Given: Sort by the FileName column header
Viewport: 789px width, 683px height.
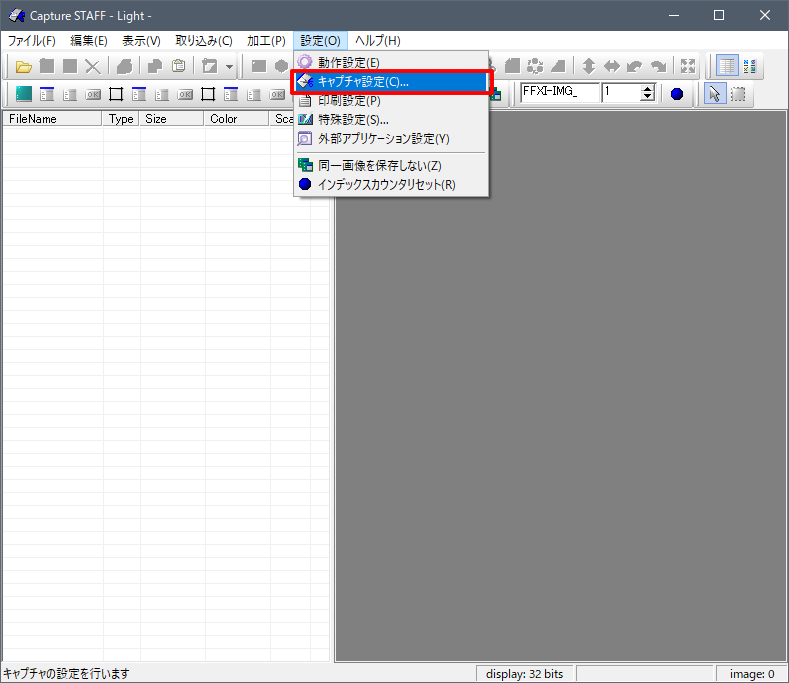Looking at the screenshot, I should (52, 119).
